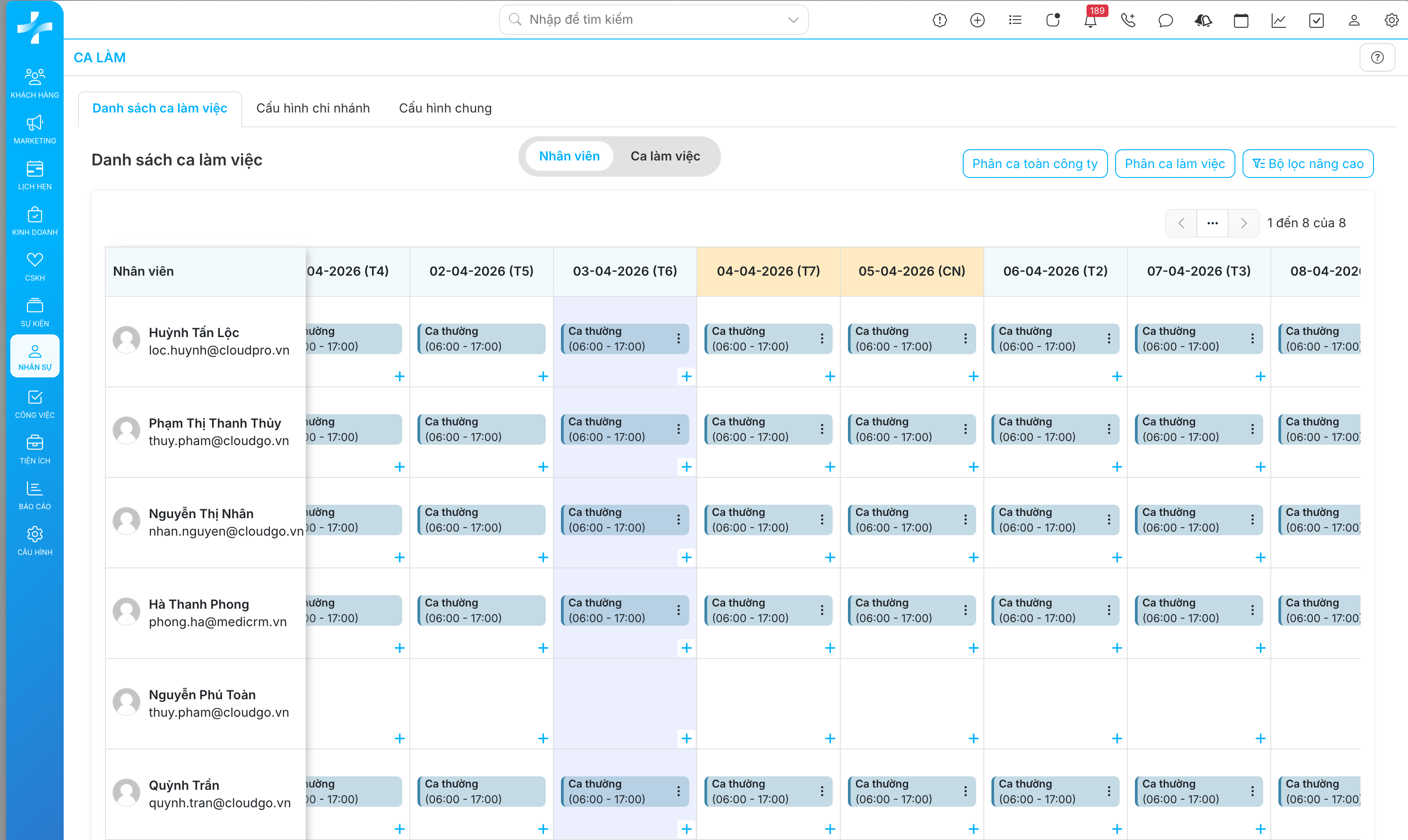Open Marketing module in sidebar
This screenshot has height=840, width=1408.
coord(35,130)
